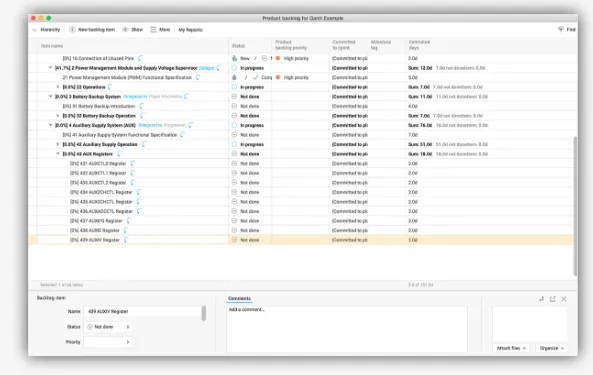593x375 pixels.
Task: Switch to the Comments tab
Action: click(x=239, y=298)
